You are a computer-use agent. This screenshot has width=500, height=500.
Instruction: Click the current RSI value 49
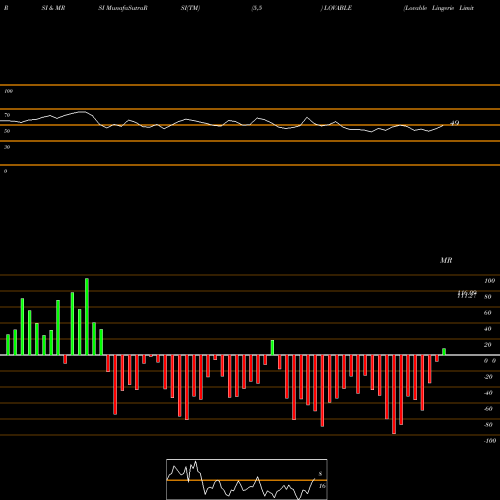tap(455, 123)
